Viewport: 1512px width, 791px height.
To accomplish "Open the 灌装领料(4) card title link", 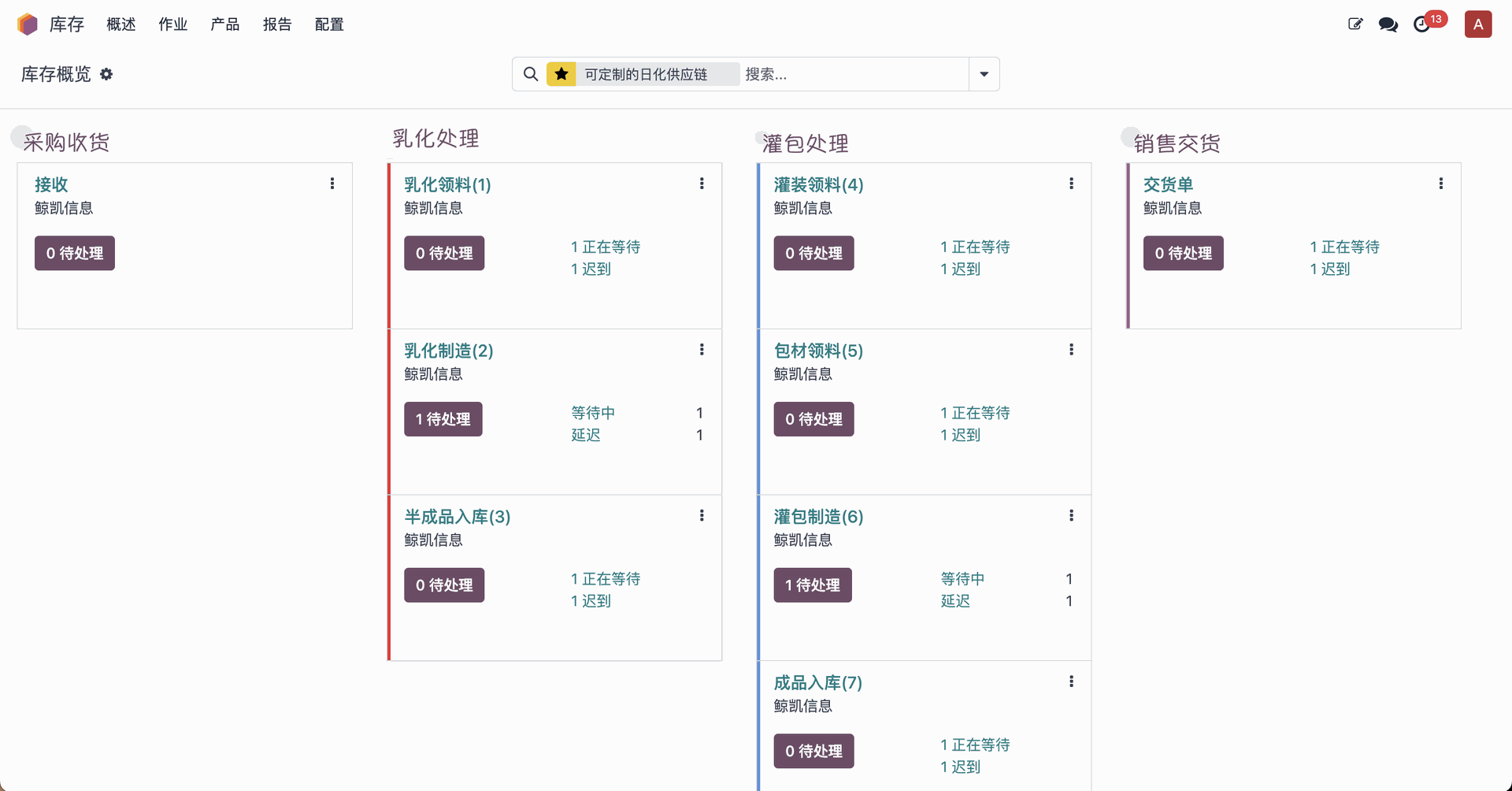I will tap(818, 184).
